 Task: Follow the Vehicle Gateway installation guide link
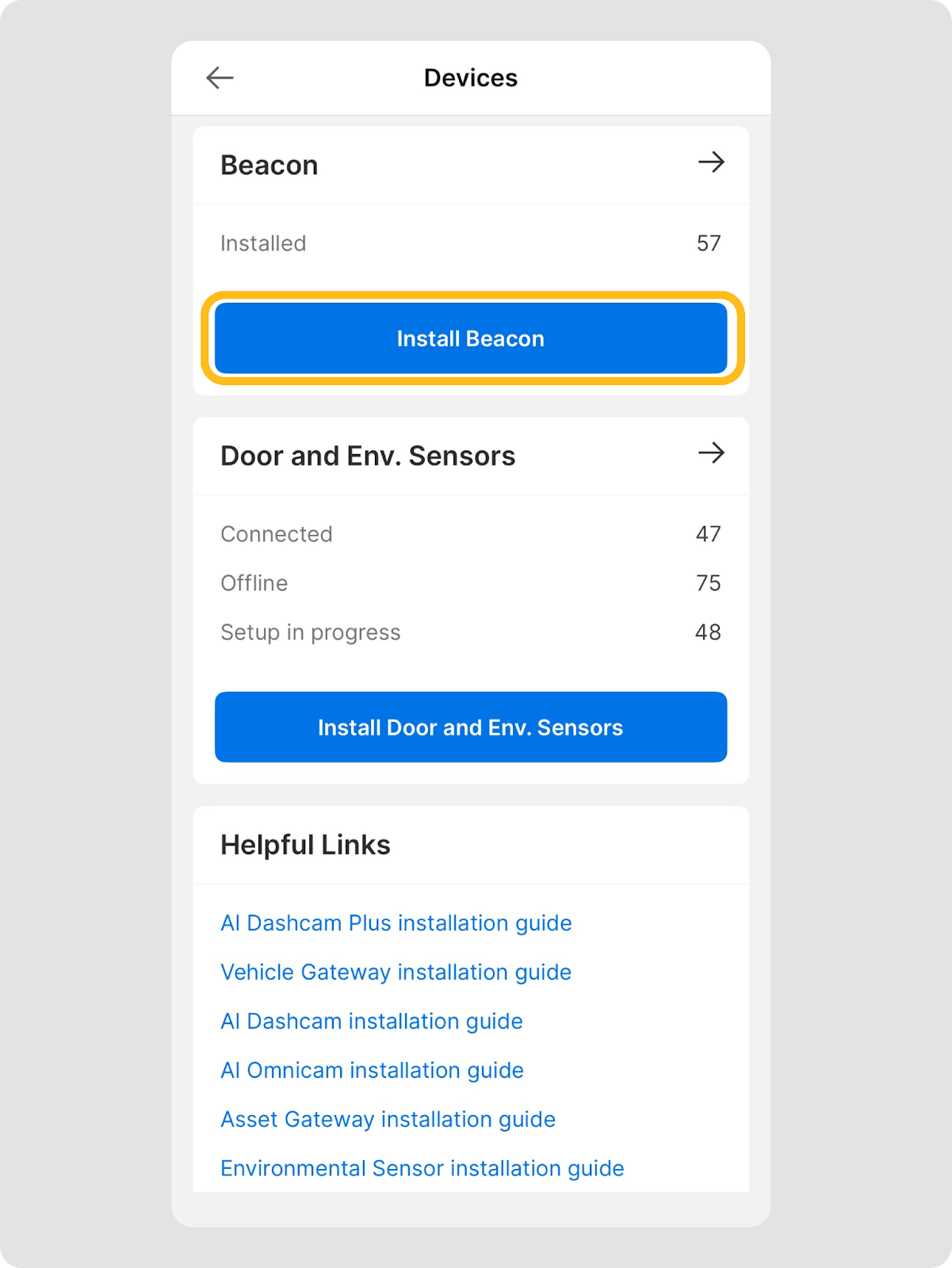tap(396, 972)
